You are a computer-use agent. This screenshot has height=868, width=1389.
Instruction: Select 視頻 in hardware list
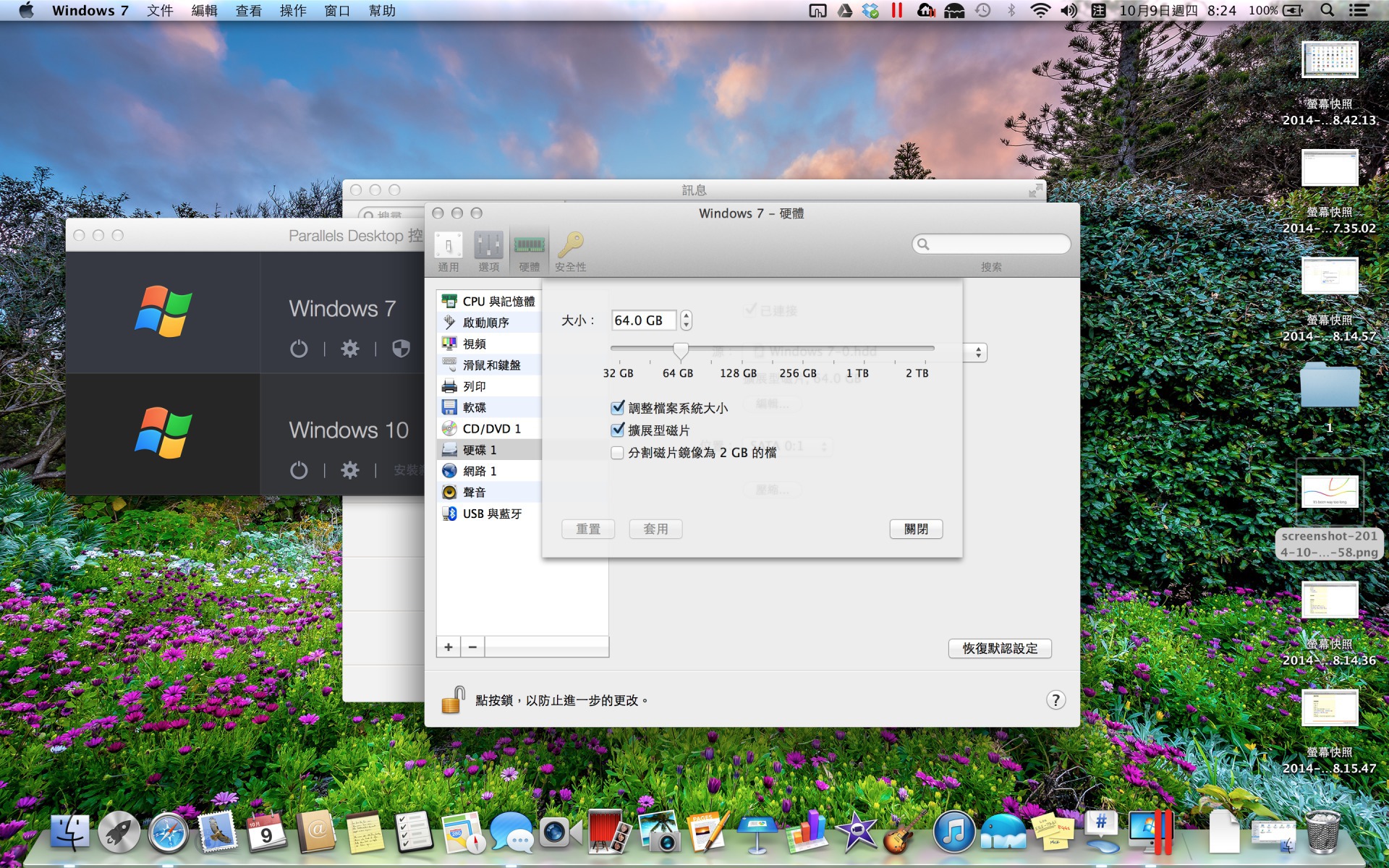[489, 344]
